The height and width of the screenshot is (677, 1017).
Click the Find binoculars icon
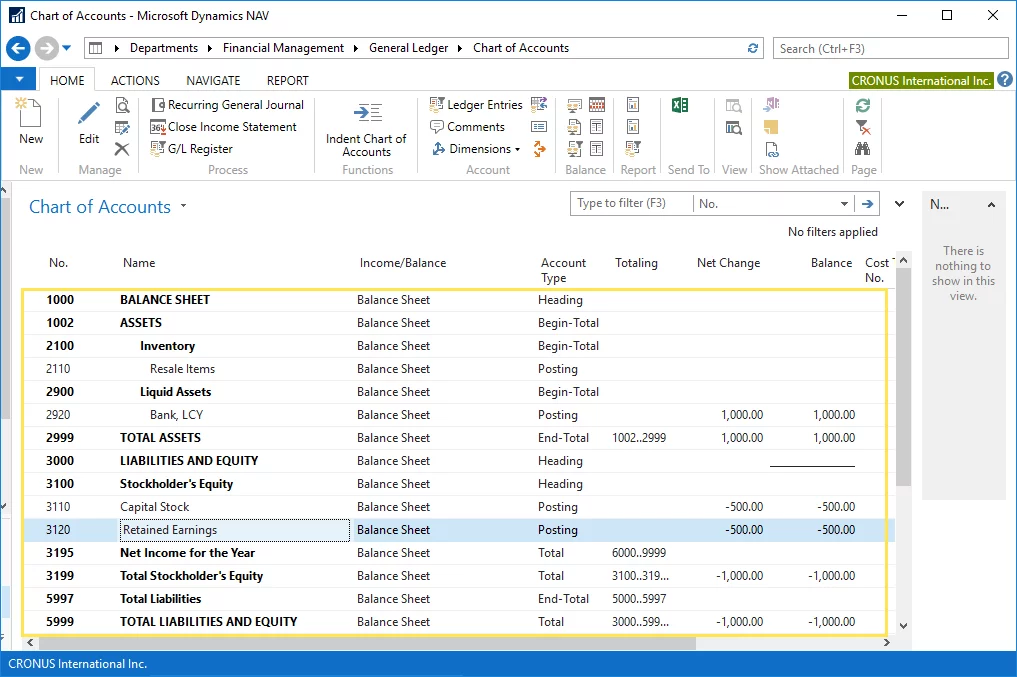(x=862, y=149)
